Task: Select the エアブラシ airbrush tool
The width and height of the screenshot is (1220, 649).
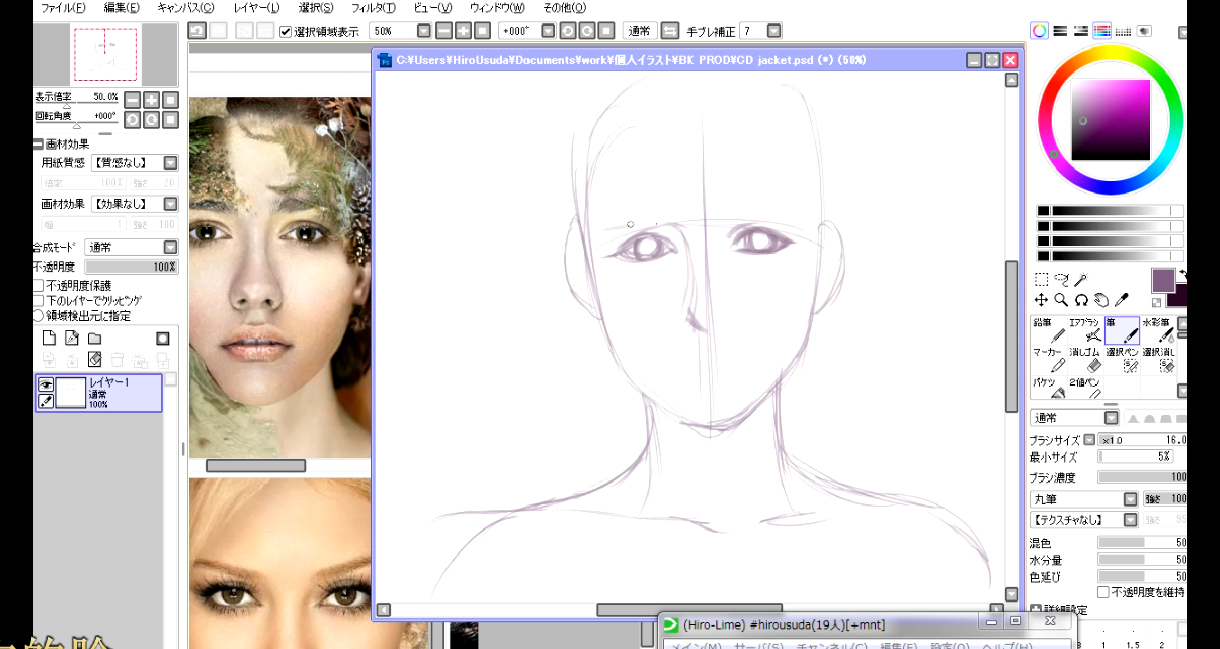Action: [1086, 331]
